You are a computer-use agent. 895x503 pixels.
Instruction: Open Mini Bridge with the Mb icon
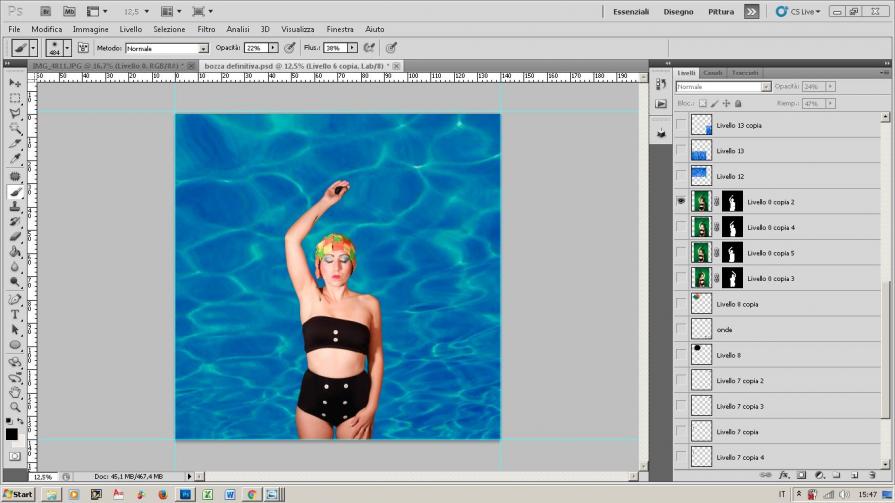pos(68,11)
